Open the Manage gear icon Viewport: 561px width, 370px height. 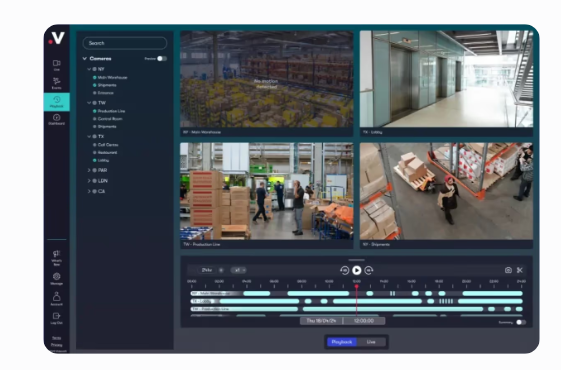(57, 278)
